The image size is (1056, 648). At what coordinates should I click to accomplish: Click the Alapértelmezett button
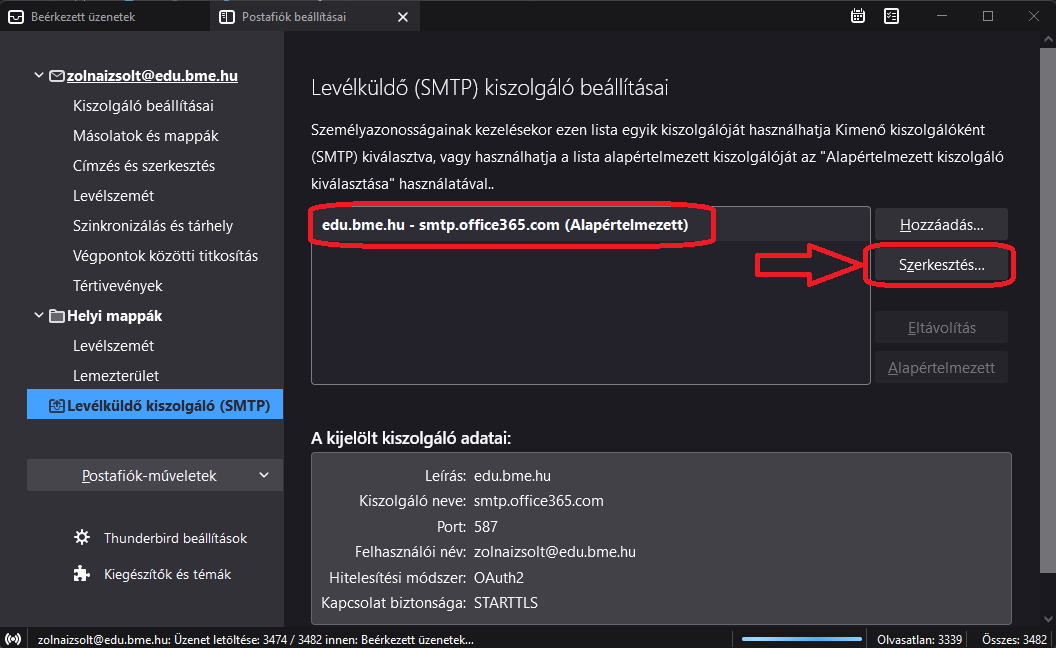pyautogui.click(x=942, y=368)
